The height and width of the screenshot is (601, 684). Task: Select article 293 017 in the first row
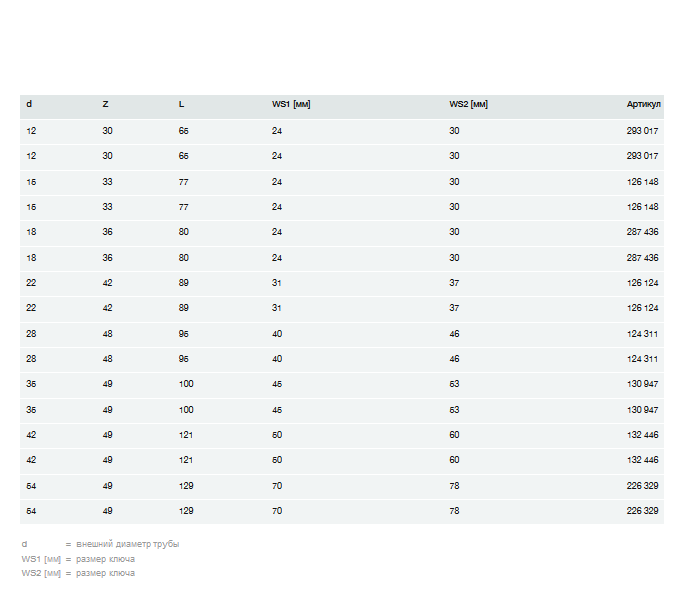[x=642, y=131]
